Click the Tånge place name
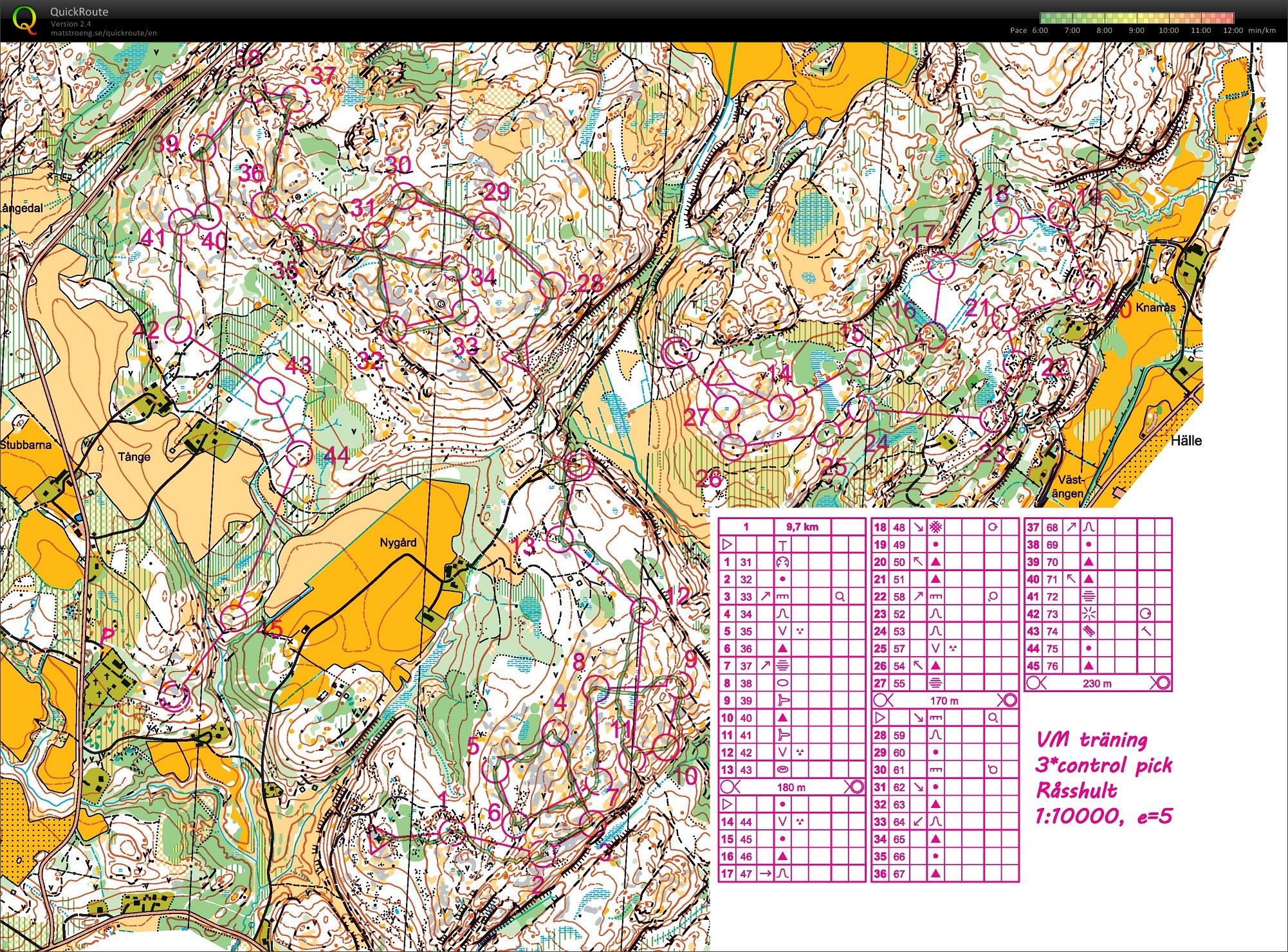 tap(134, 457)
